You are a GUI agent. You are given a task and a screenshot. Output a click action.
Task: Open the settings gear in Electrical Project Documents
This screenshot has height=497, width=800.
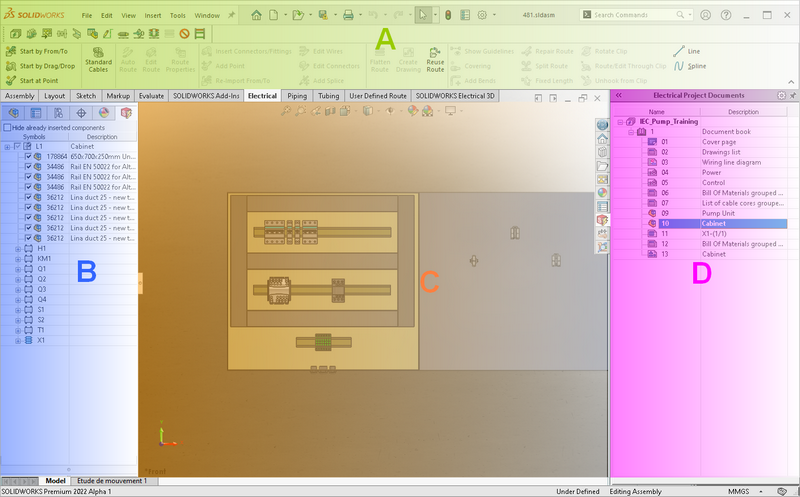click(x=781, y=95)
